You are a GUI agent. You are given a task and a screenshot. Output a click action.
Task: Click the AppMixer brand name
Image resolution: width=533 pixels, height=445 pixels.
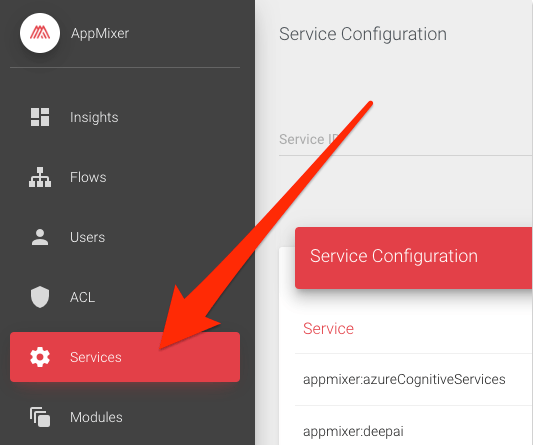coord(100,33)
